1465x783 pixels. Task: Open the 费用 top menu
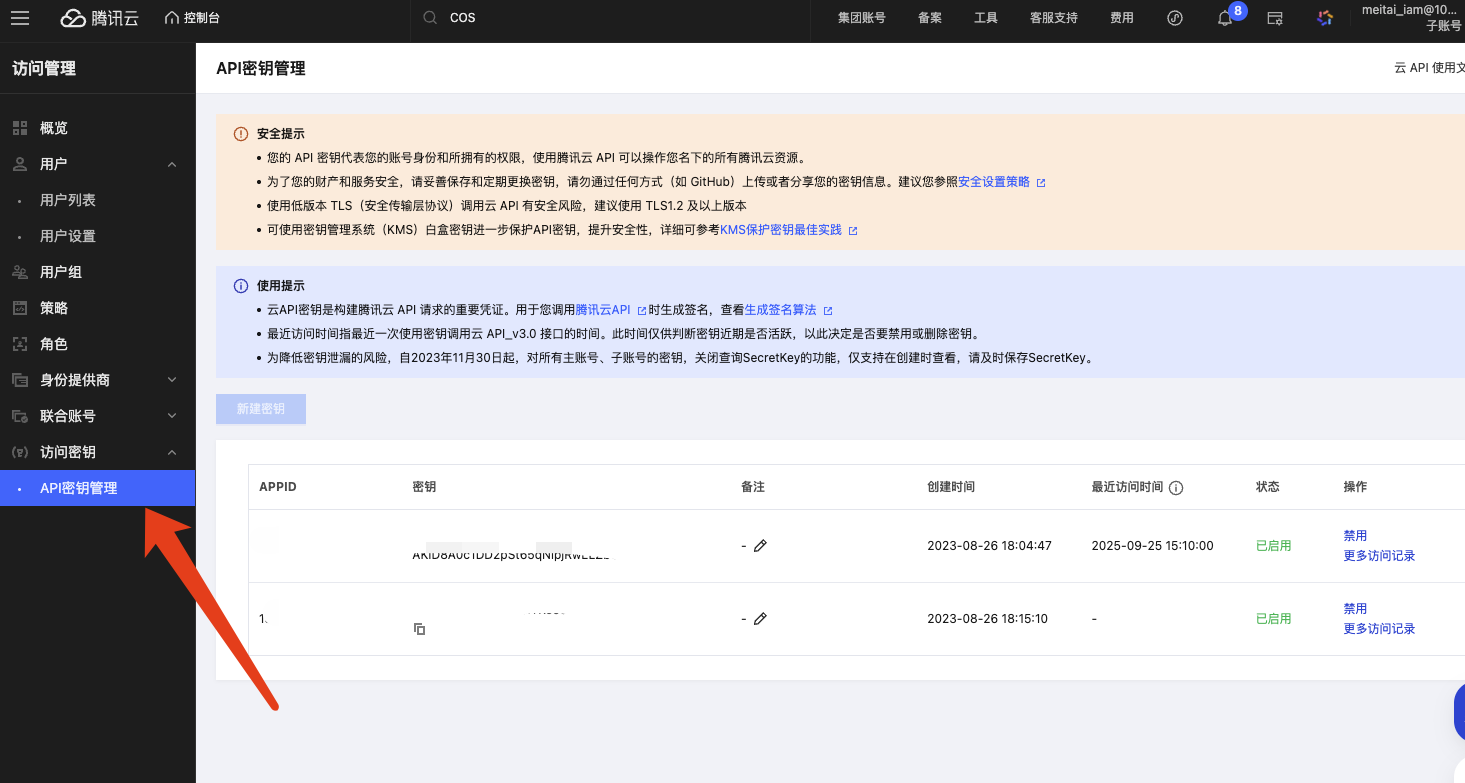pyautogui.click(x=1122, y=18)
